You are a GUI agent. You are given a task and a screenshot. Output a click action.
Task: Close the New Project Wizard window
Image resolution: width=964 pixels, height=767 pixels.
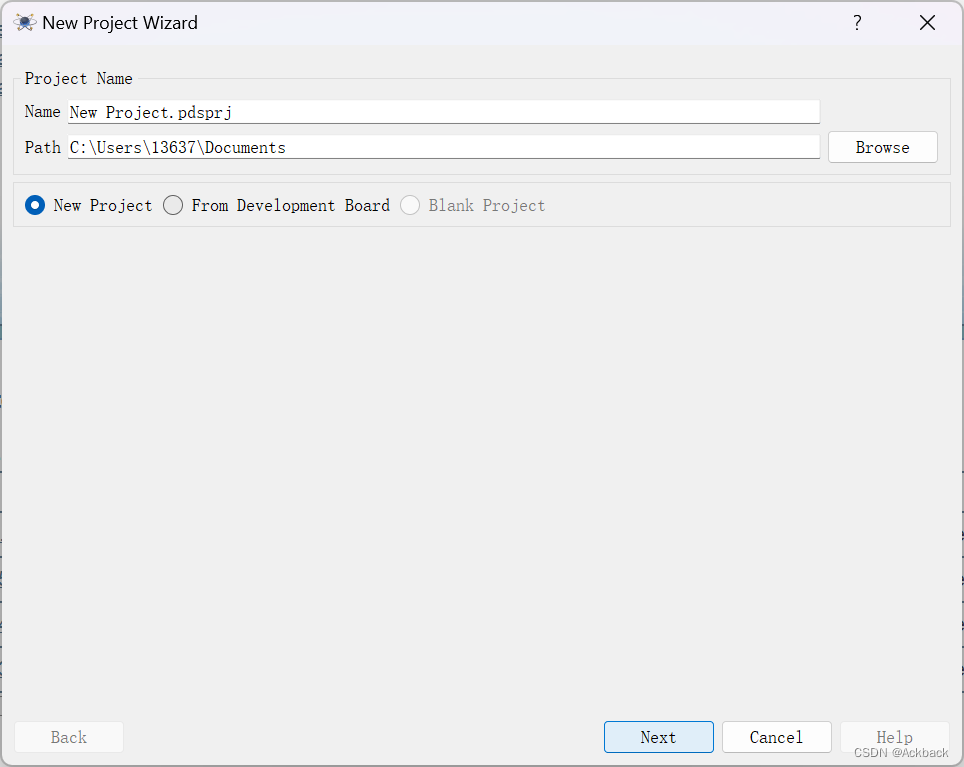tap(927, 23)
